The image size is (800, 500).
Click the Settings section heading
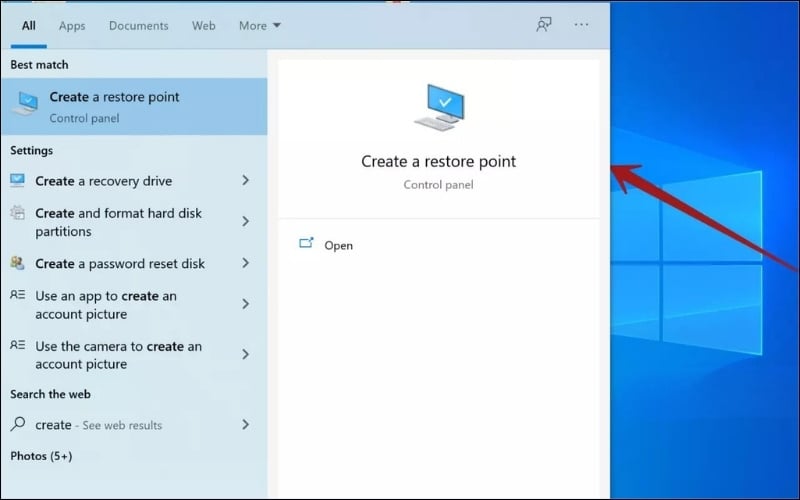pos(32,151)
